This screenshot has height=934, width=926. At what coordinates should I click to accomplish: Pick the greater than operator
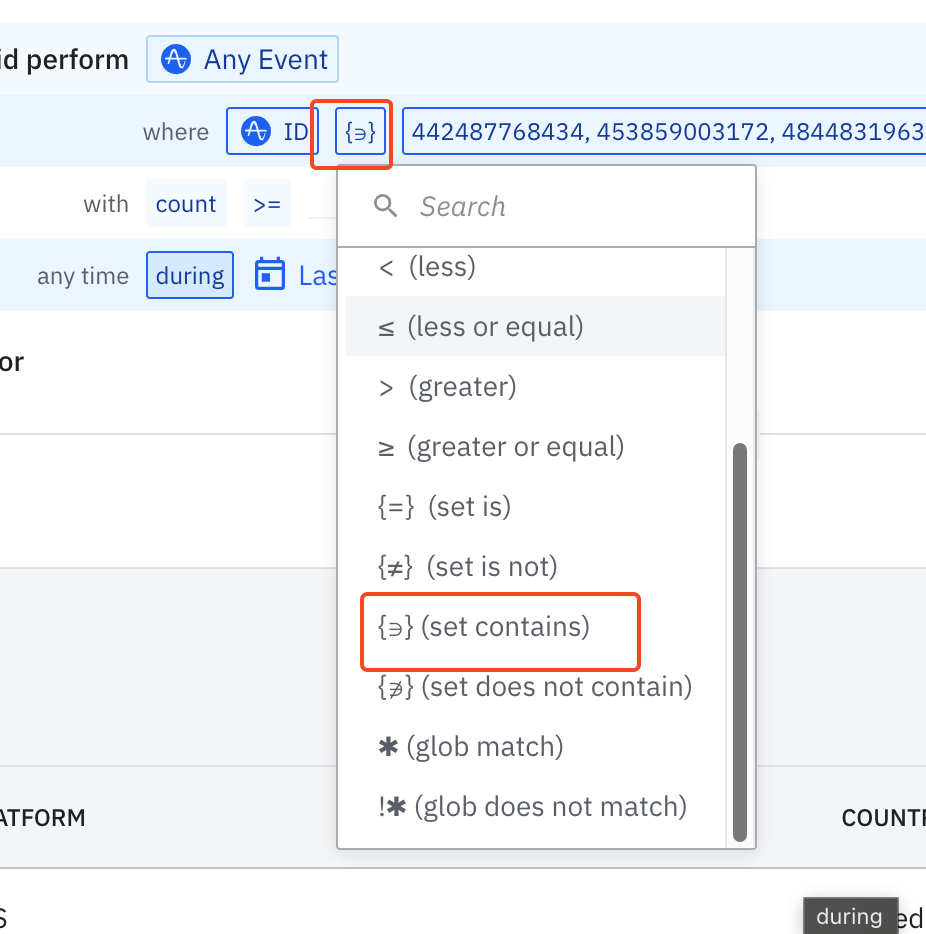(447, 387)
